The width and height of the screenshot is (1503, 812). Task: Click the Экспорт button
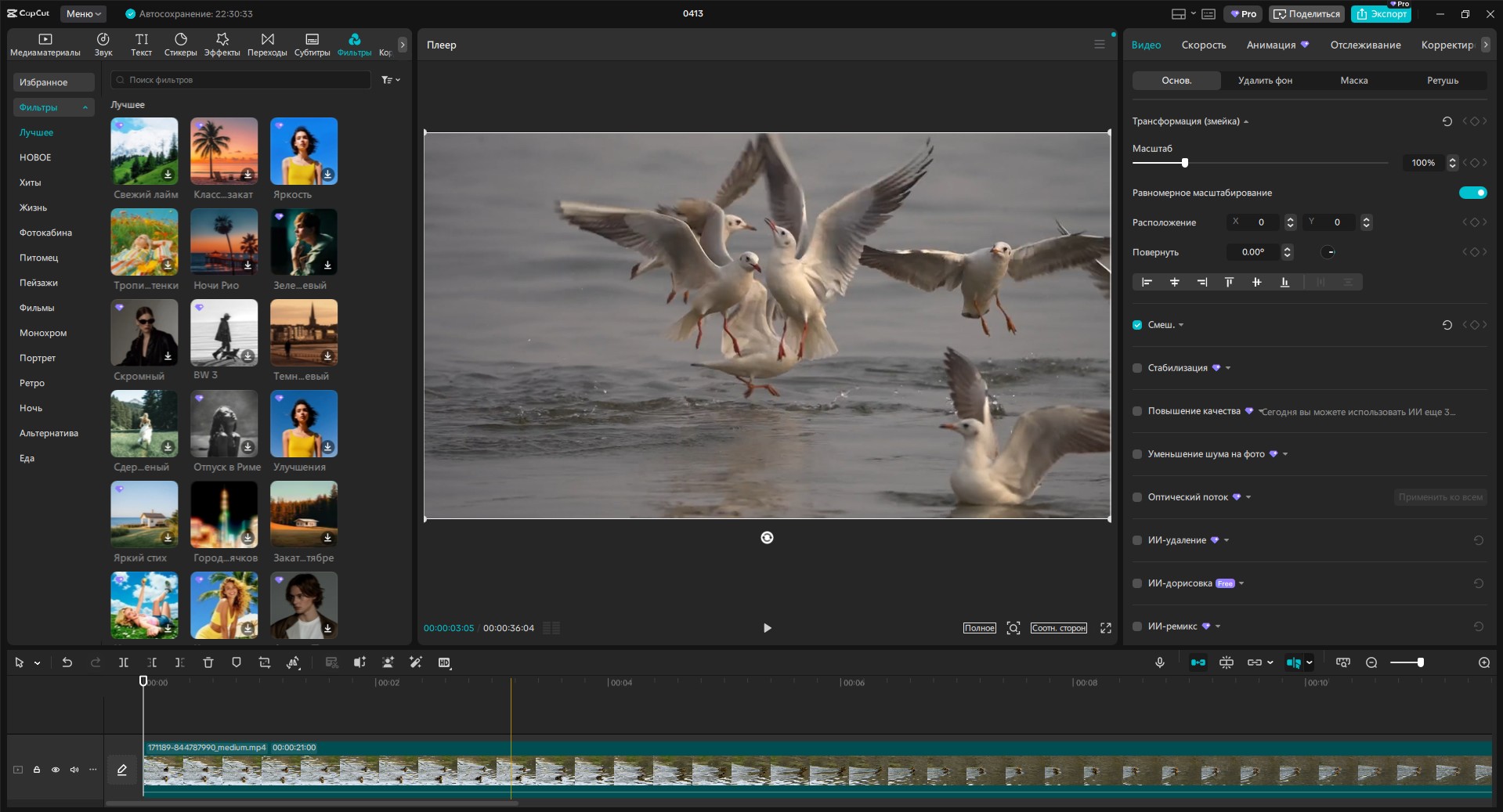pos(1380,13)
